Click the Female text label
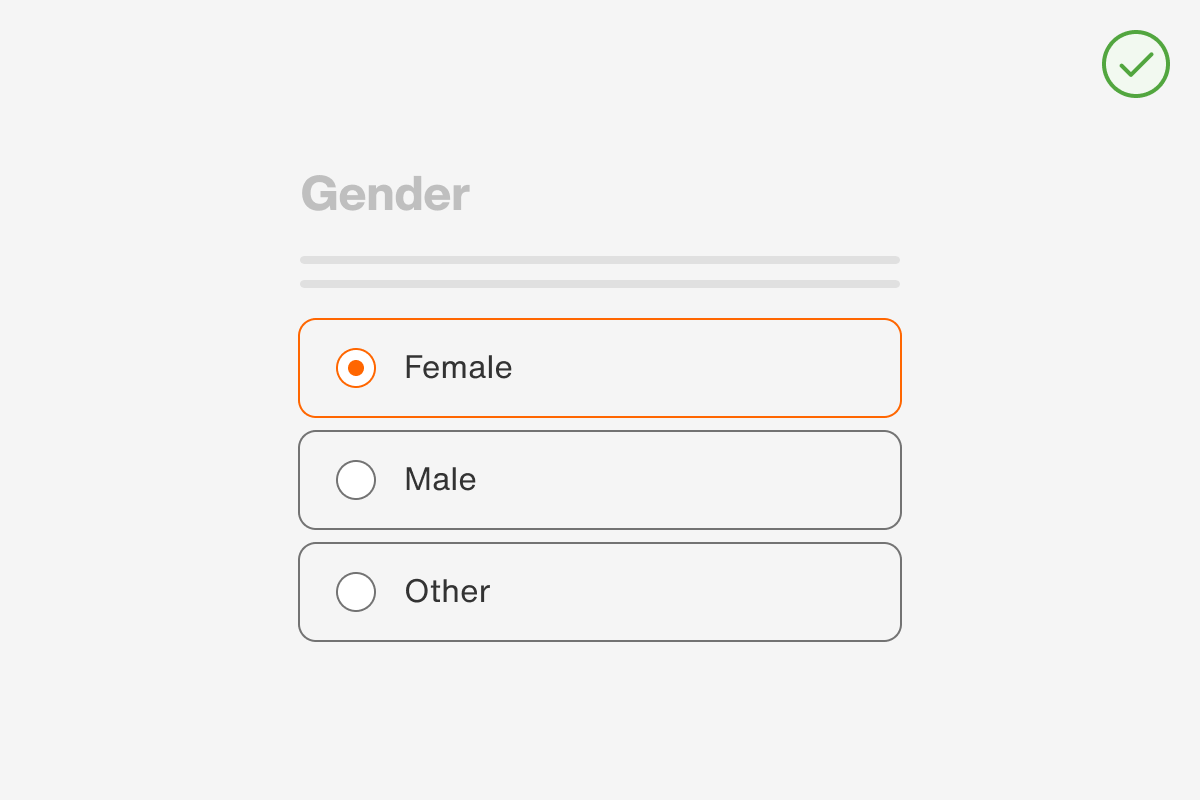The image size is (1200, 800). pos(458,368)
